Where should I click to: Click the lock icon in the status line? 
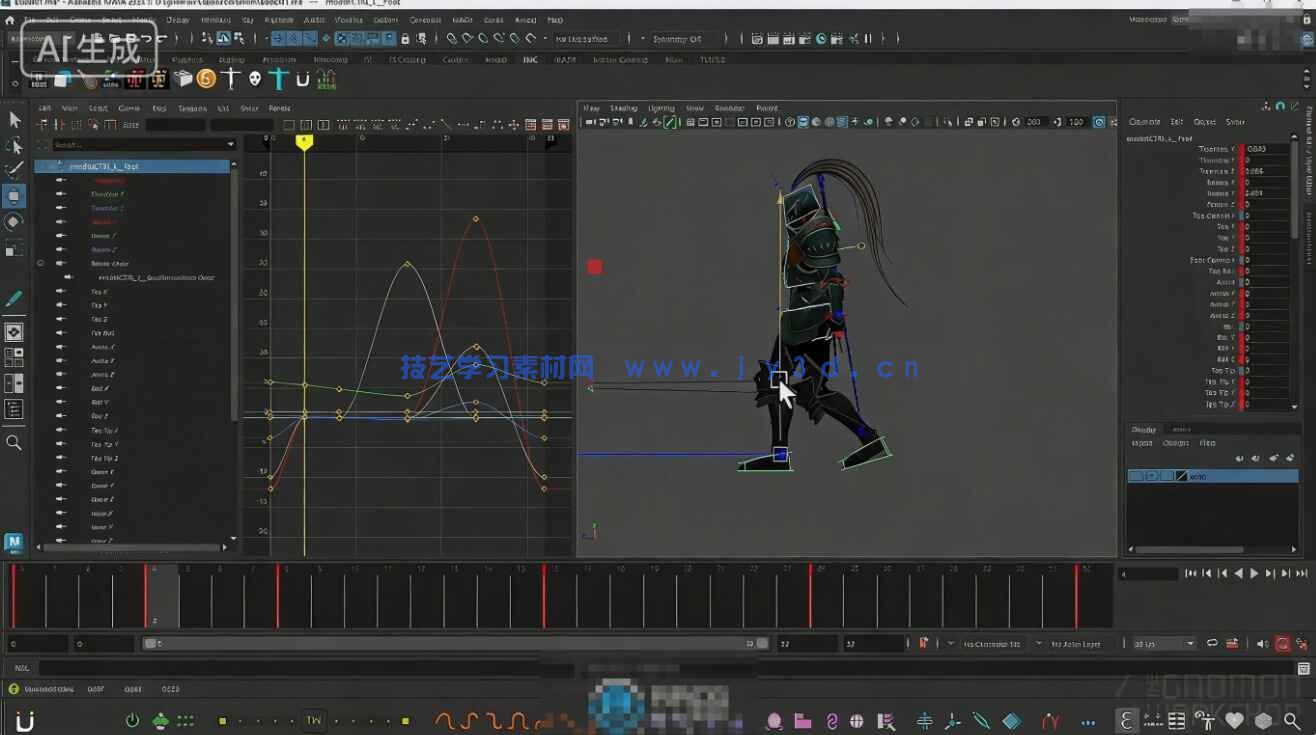coord(405,39)
